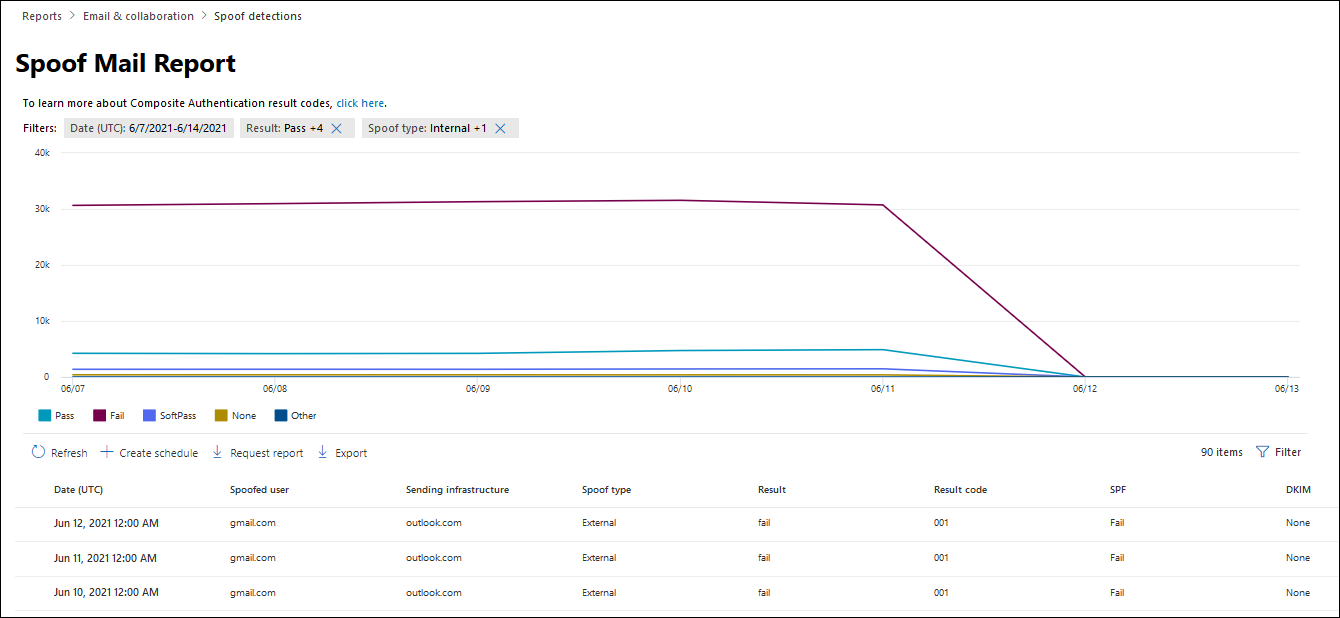The height and width of the screenshot is (618, 1340).
Task: Click outlook.com in the Jun 11 row
Action: [434, 558]
